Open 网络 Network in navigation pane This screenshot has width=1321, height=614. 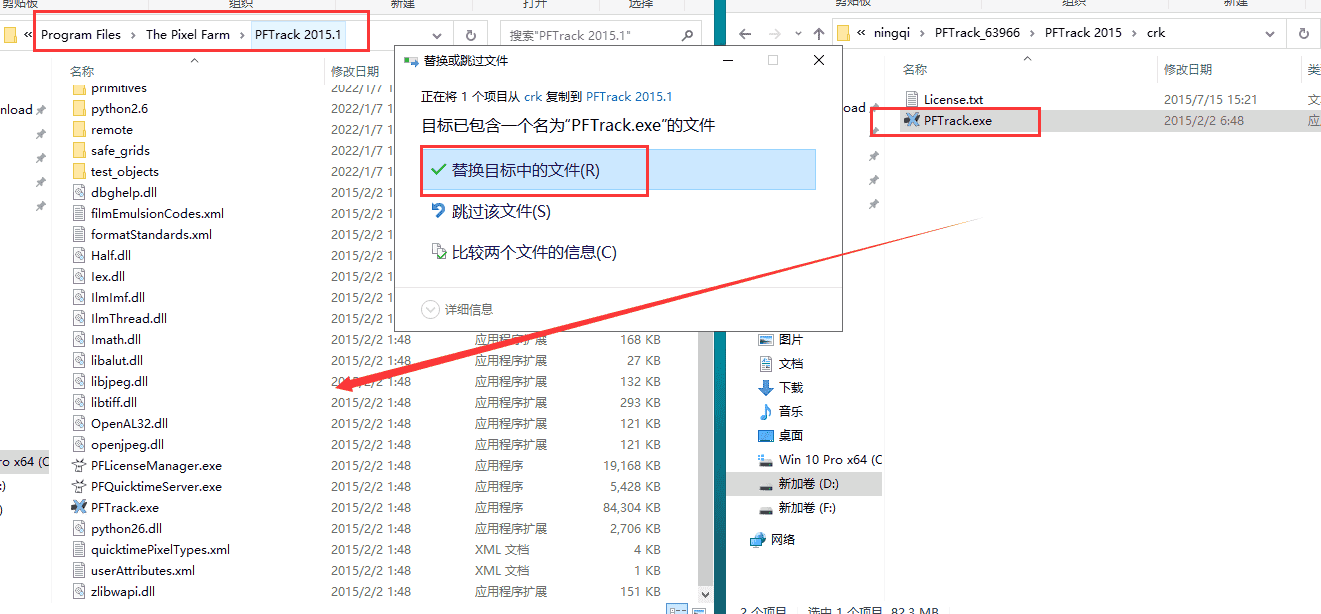coord(773,540)
